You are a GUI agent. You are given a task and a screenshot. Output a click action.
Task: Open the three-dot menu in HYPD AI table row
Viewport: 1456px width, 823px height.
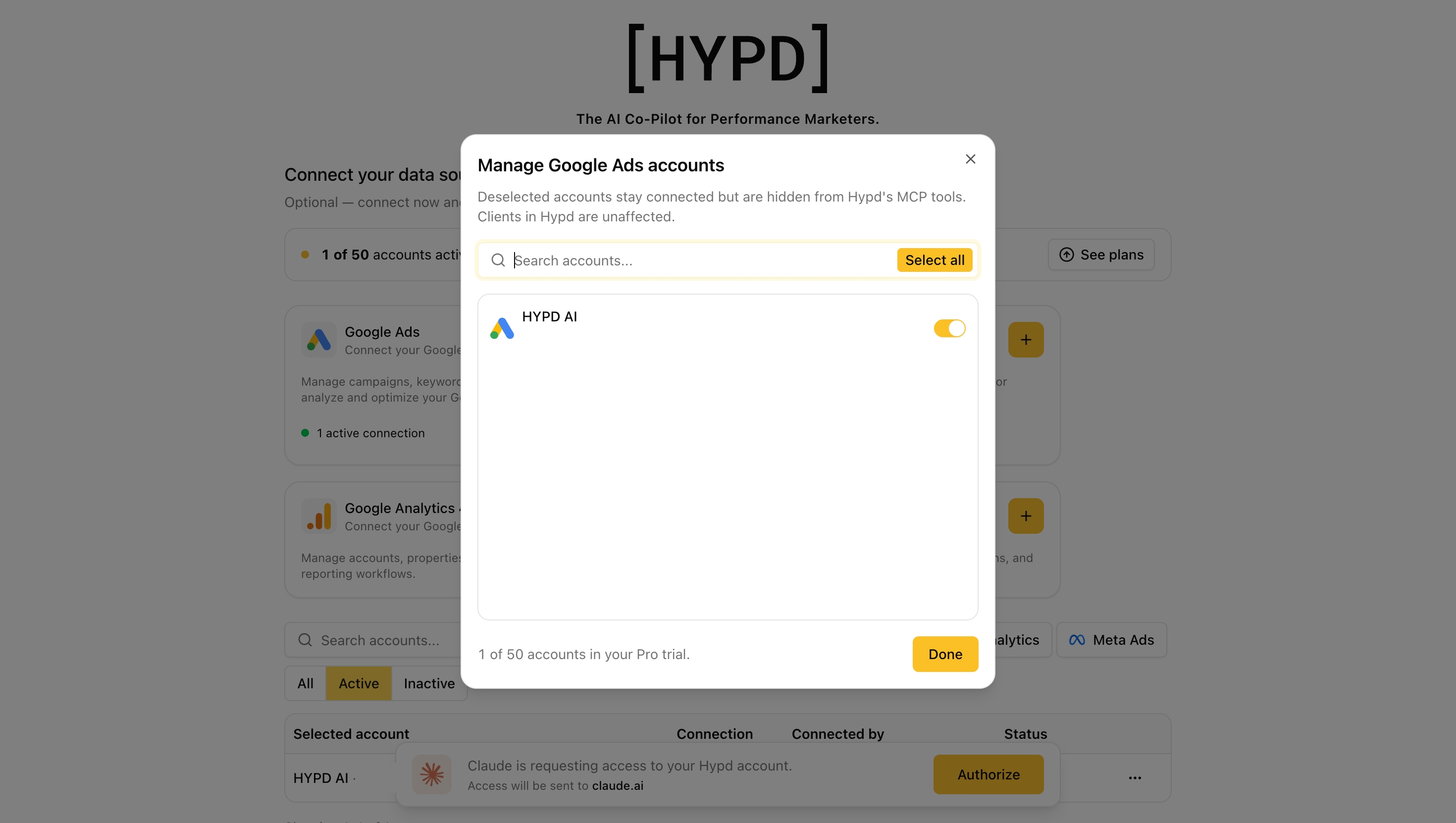click(1135, 778)
